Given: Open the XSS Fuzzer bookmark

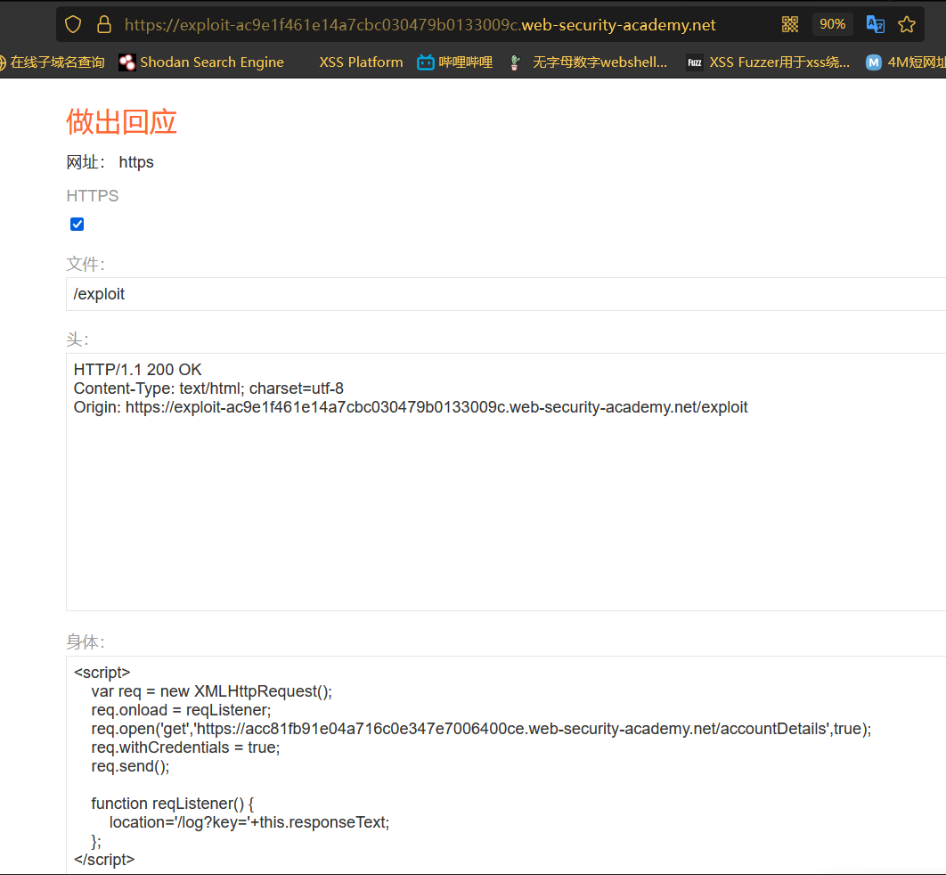Looking at the screenshot, I should click(768, 62).
